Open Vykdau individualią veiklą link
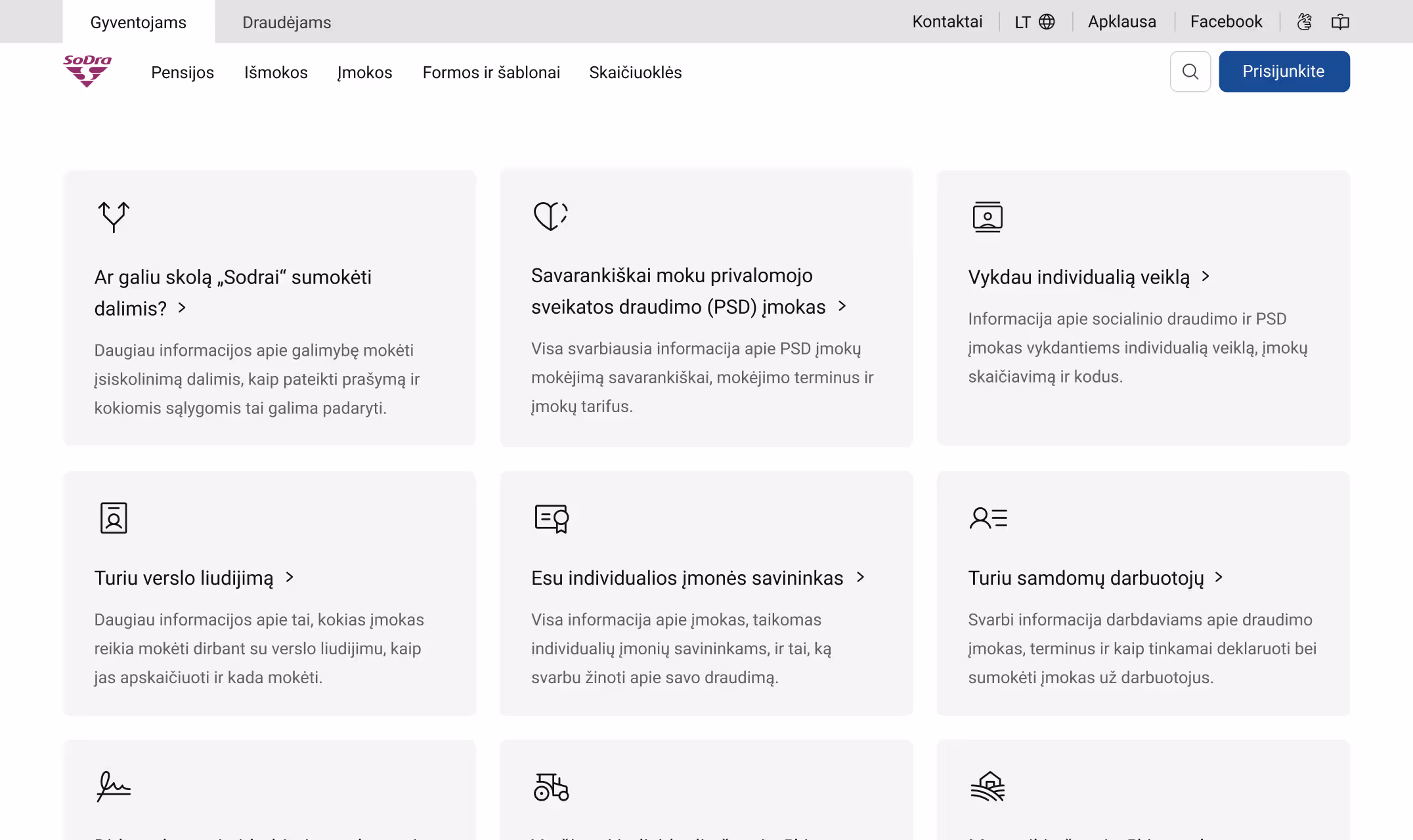 [1079, 277]
